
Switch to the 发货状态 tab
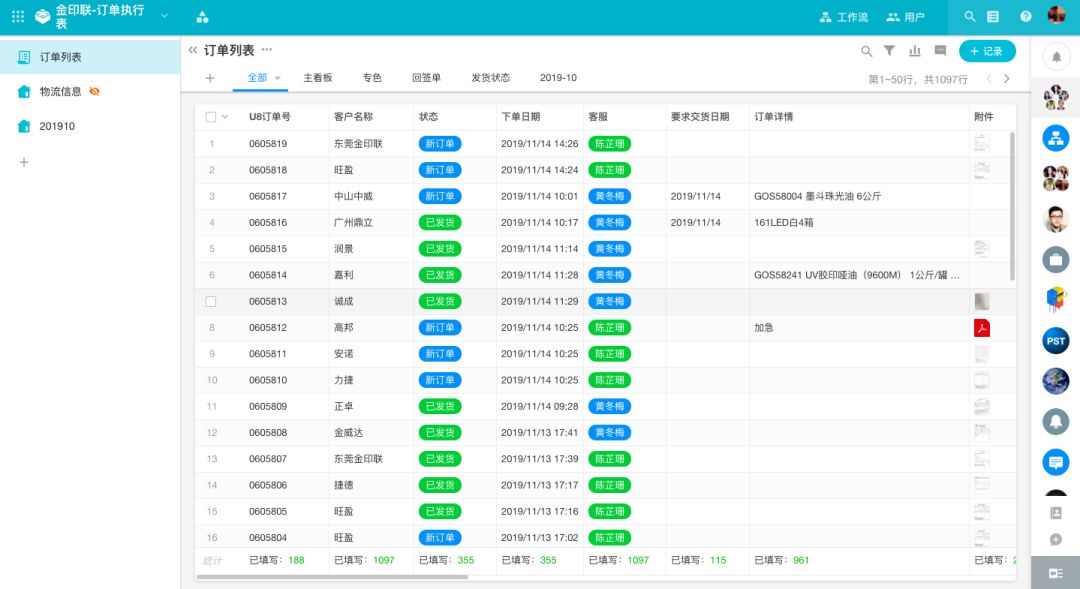click(491, 77)
